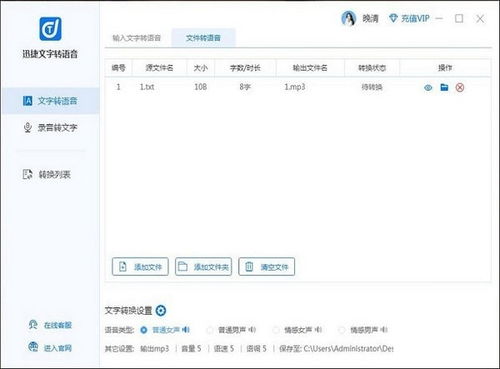Switch to the 文件转语音 tab

[x=203, y=38]
